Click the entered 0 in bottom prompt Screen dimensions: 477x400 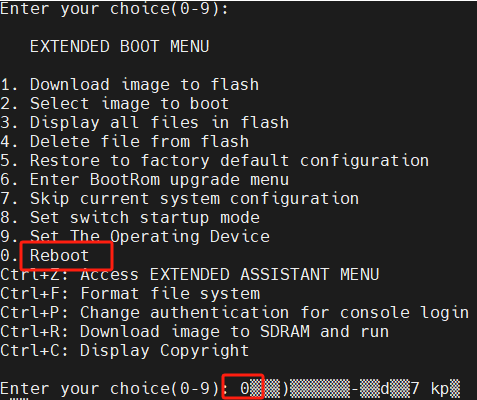pos(245,388)
